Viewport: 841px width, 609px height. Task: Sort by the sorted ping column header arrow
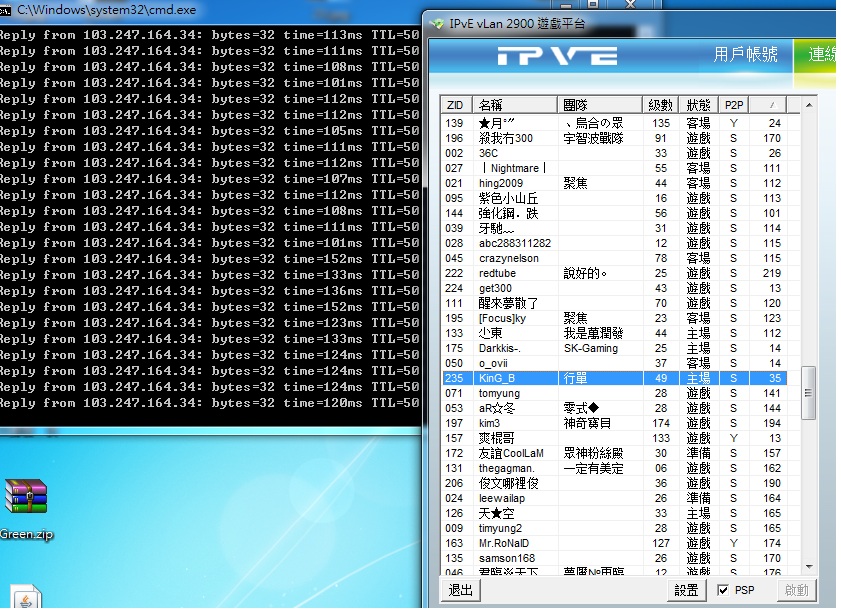[x=768, y=105]
